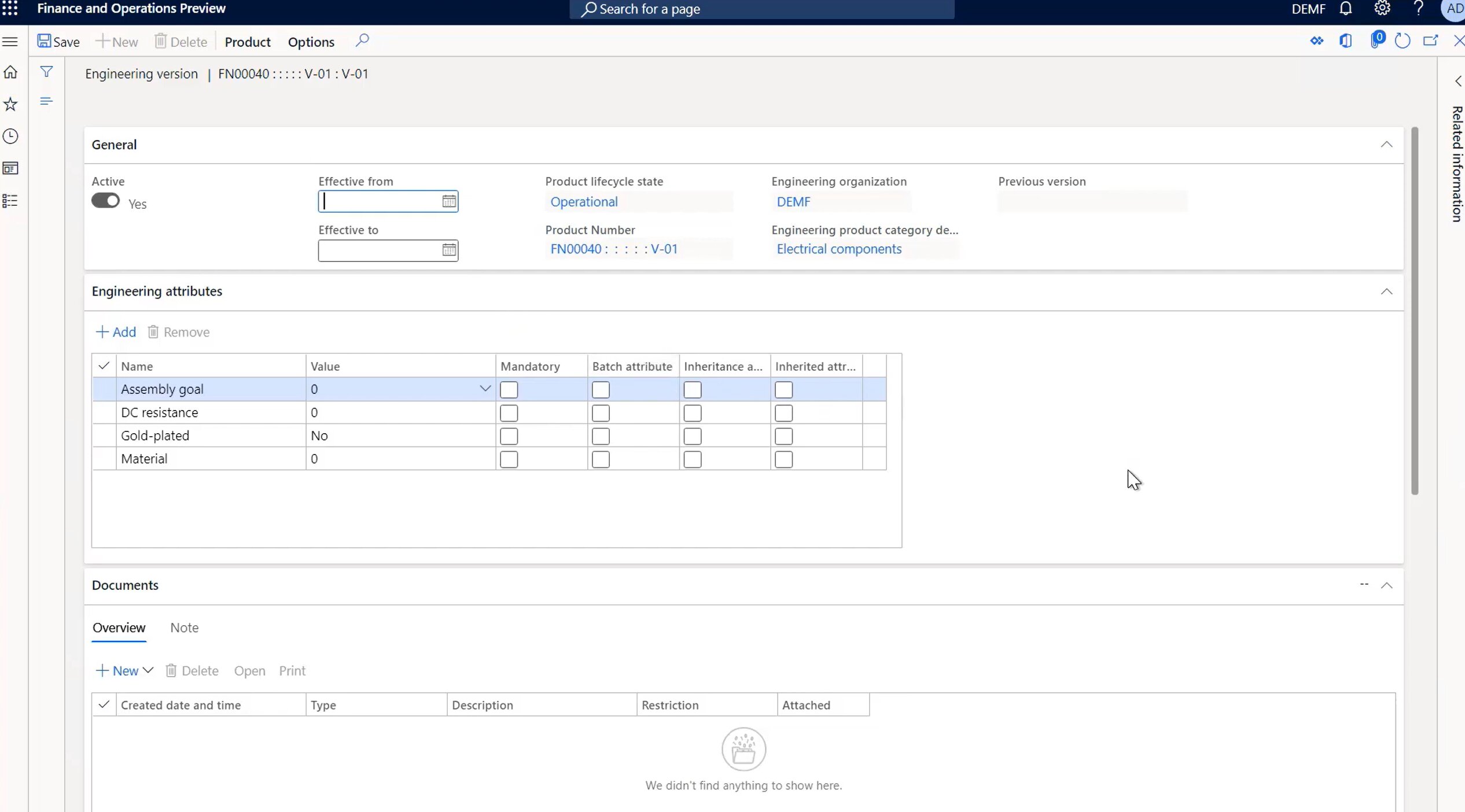Viewport: 1465px width, 812px height.
Task: Open the filter pane funnel icon
Action: coord(46,72)
